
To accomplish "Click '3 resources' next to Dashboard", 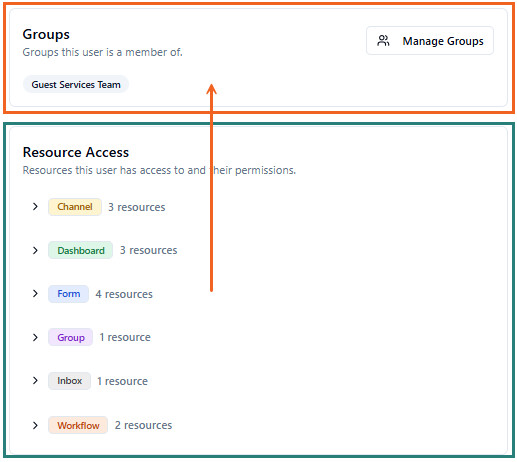I will [x=148, y=250].
